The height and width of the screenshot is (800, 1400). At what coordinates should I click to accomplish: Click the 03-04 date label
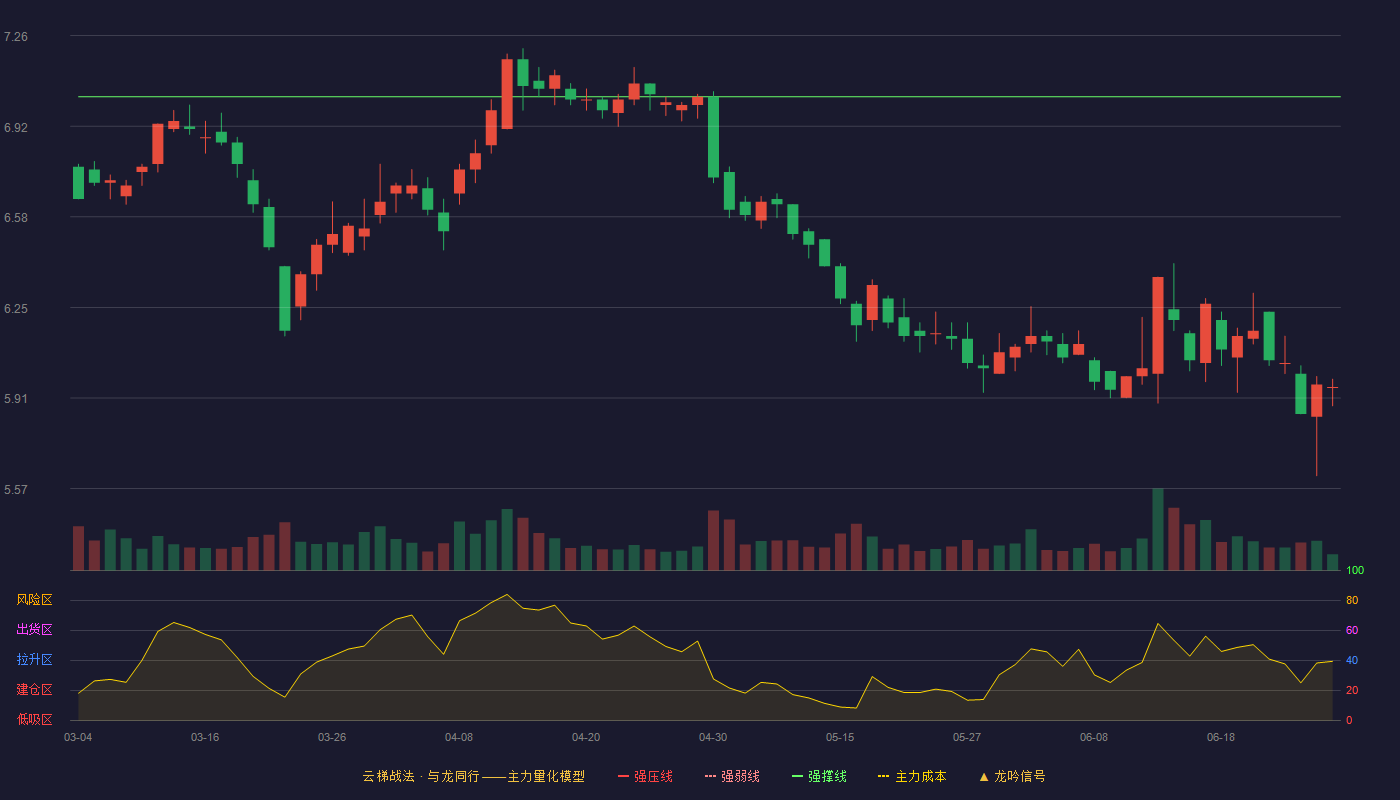click(x=78, y=737)
